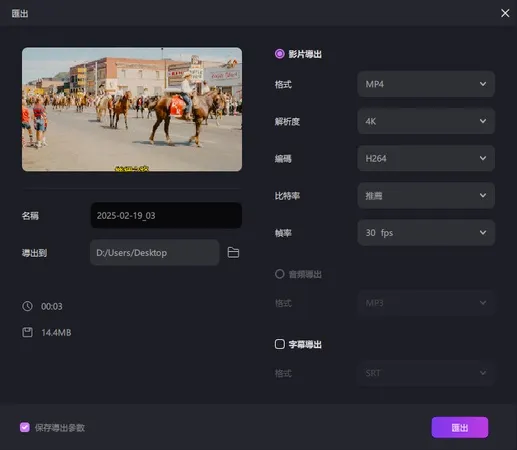Click the 匯出 dialog title
This screenshot has width=517, height=450.
coord(20,14)
